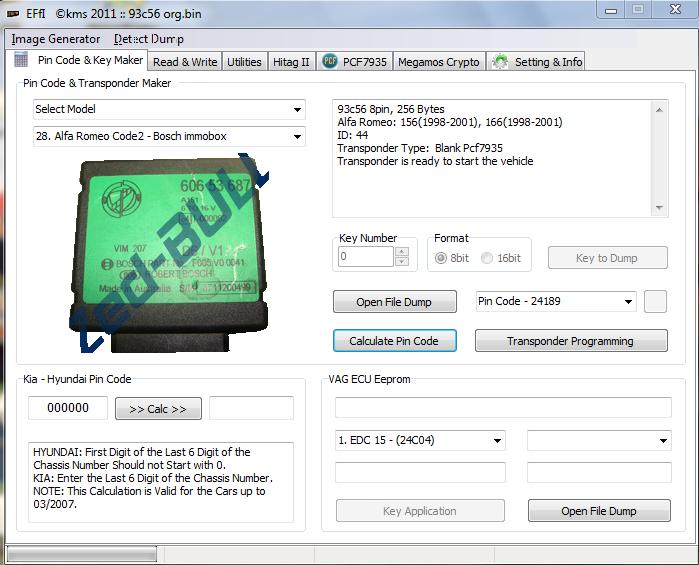Click the Bosch immobox module picture
The width and height of the screenshot is (699, 565).
pyautogui.click(x=169, y=253)
